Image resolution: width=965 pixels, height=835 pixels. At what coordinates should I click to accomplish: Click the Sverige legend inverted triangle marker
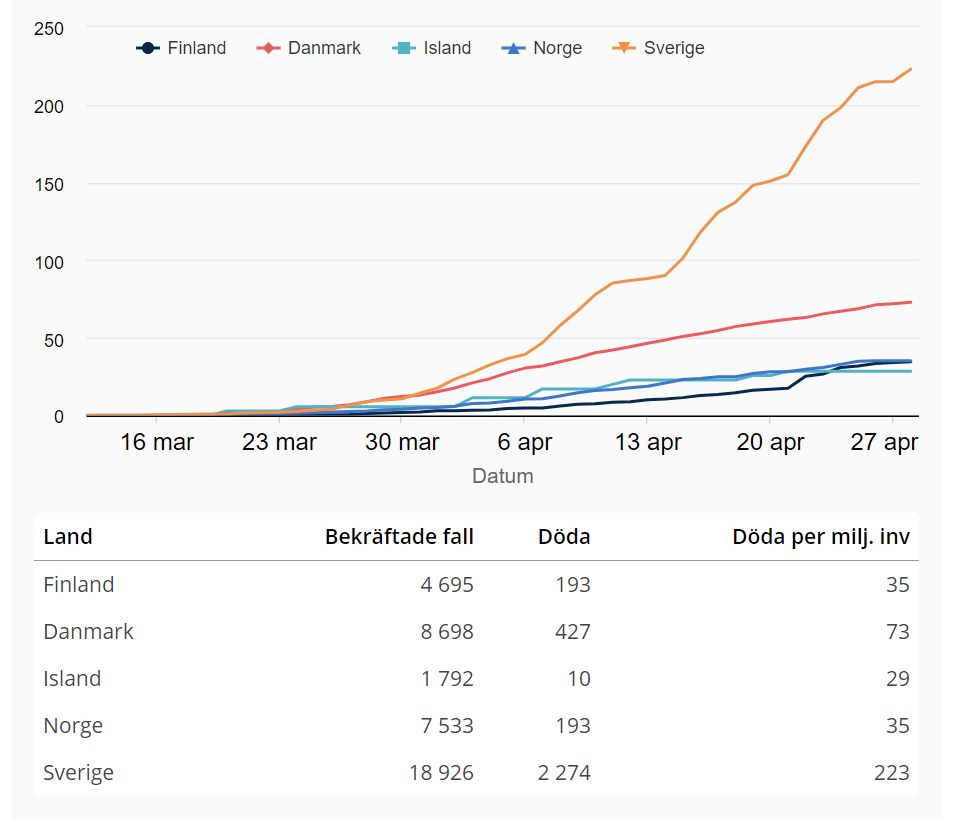624,48
